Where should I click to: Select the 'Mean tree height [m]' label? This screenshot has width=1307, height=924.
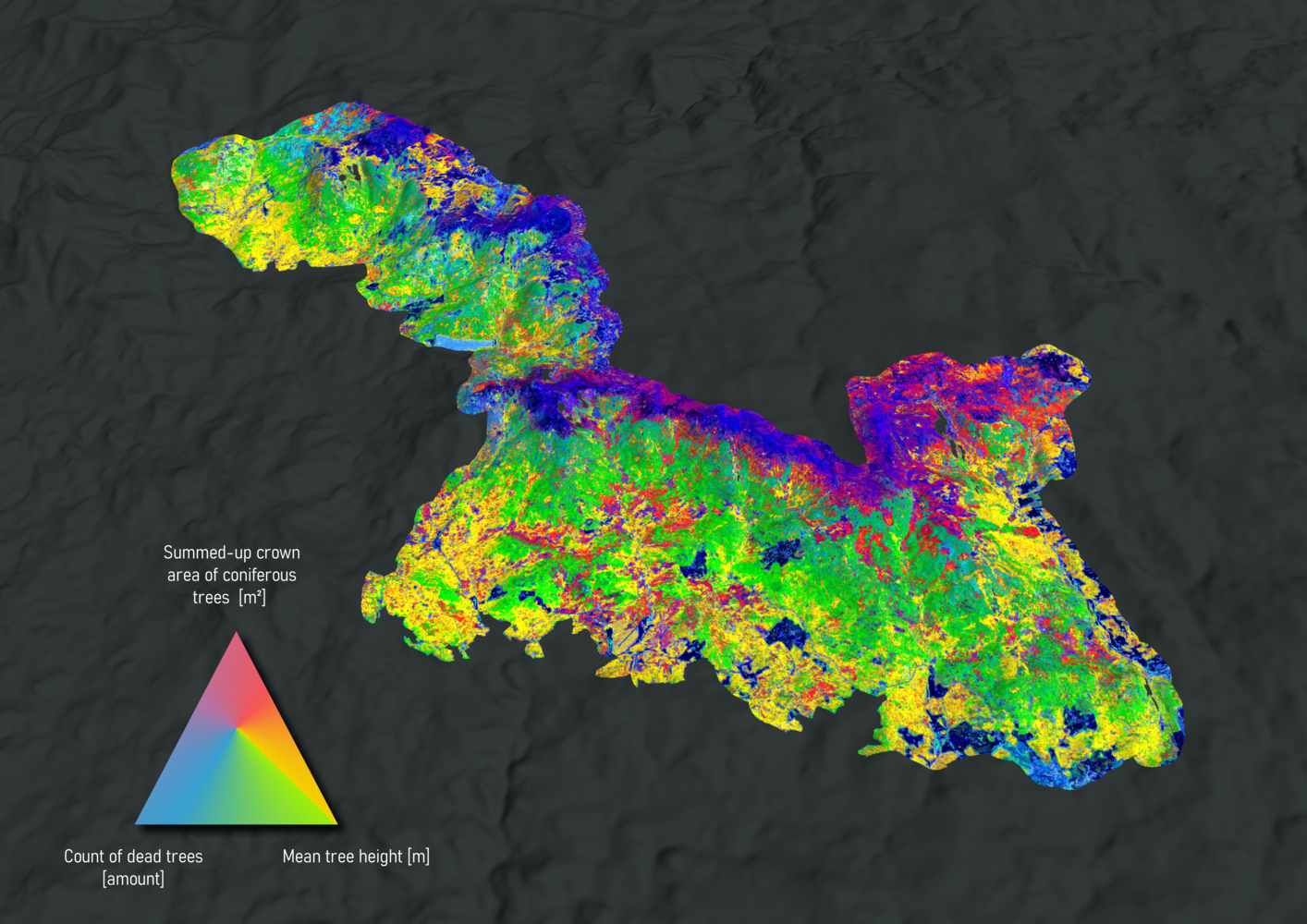point(356,857)
